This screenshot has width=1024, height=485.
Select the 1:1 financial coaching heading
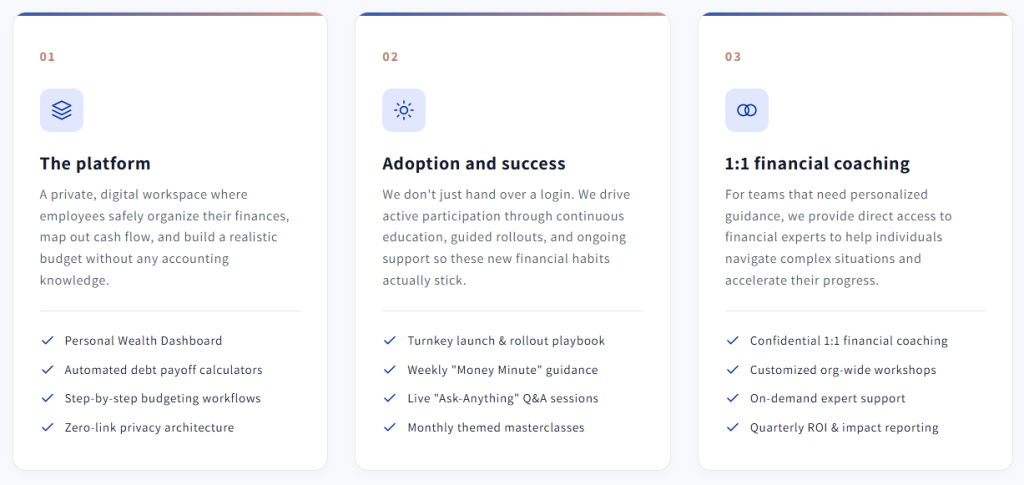[x=818, y=163]
